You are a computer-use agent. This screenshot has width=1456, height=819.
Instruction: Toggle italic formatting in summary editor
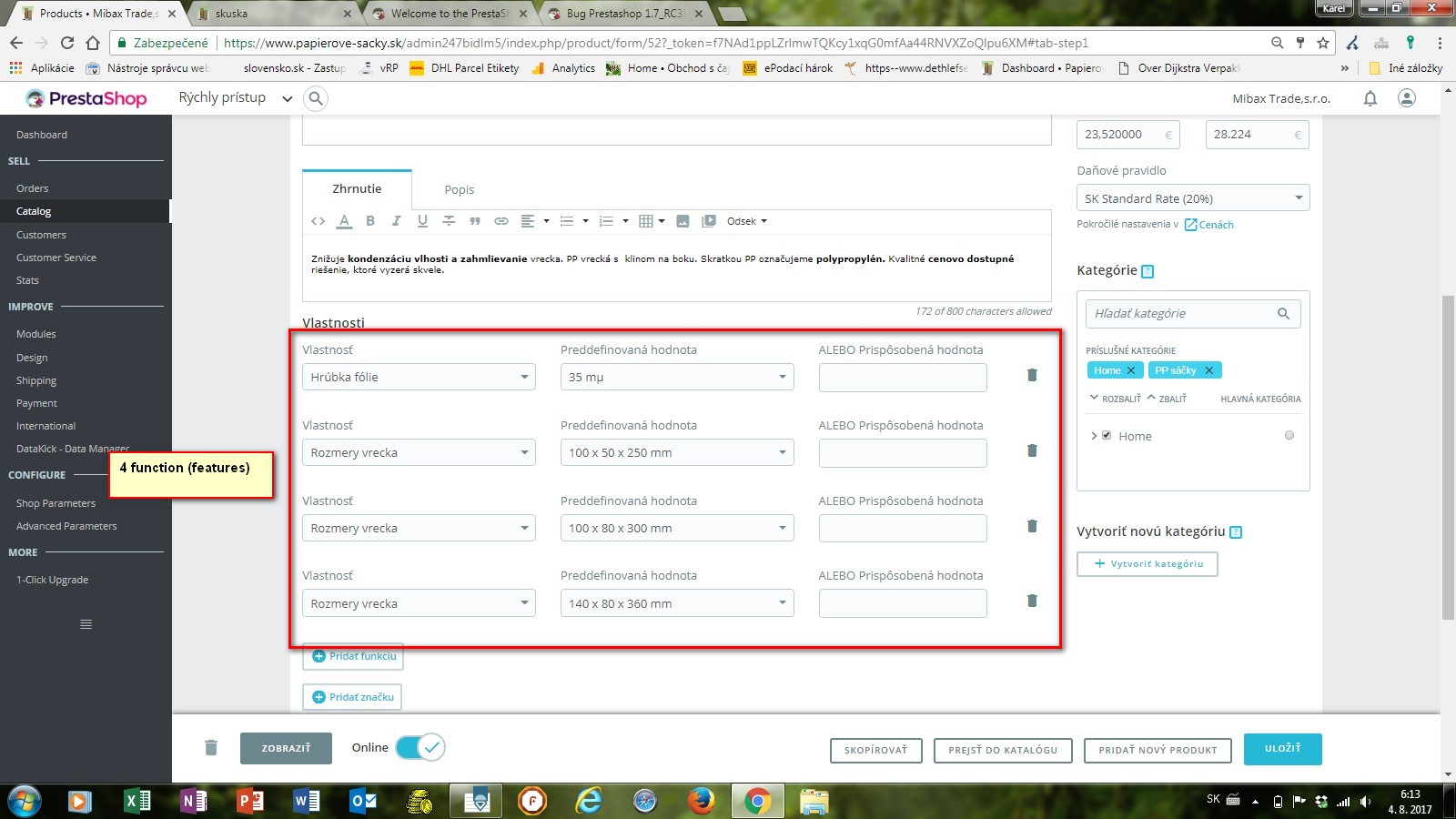[396, 221]
